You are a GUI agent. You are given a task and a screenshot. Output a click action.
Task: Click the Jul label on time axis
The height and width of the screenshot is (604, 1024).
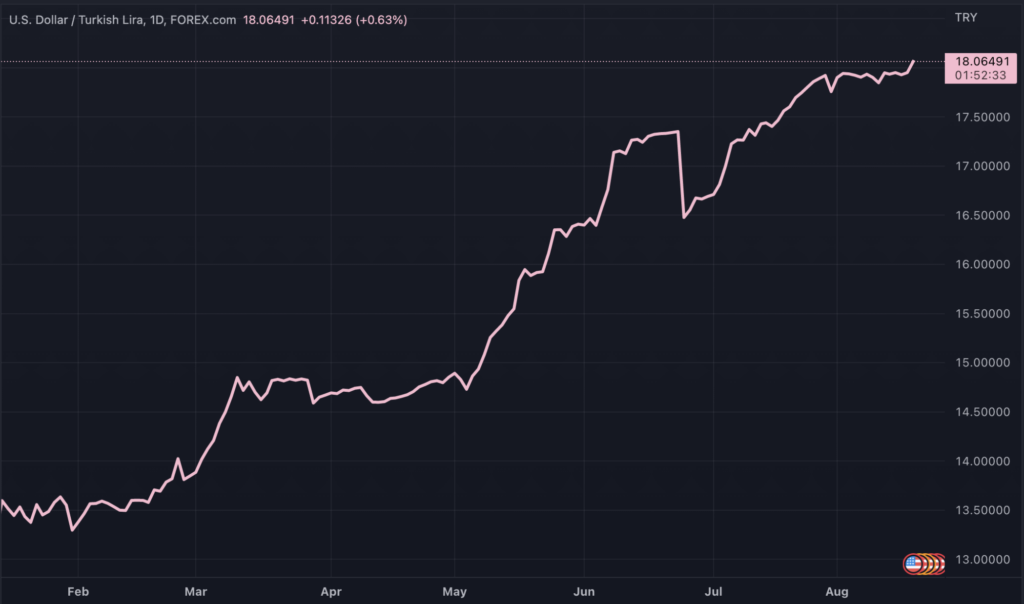713,592
